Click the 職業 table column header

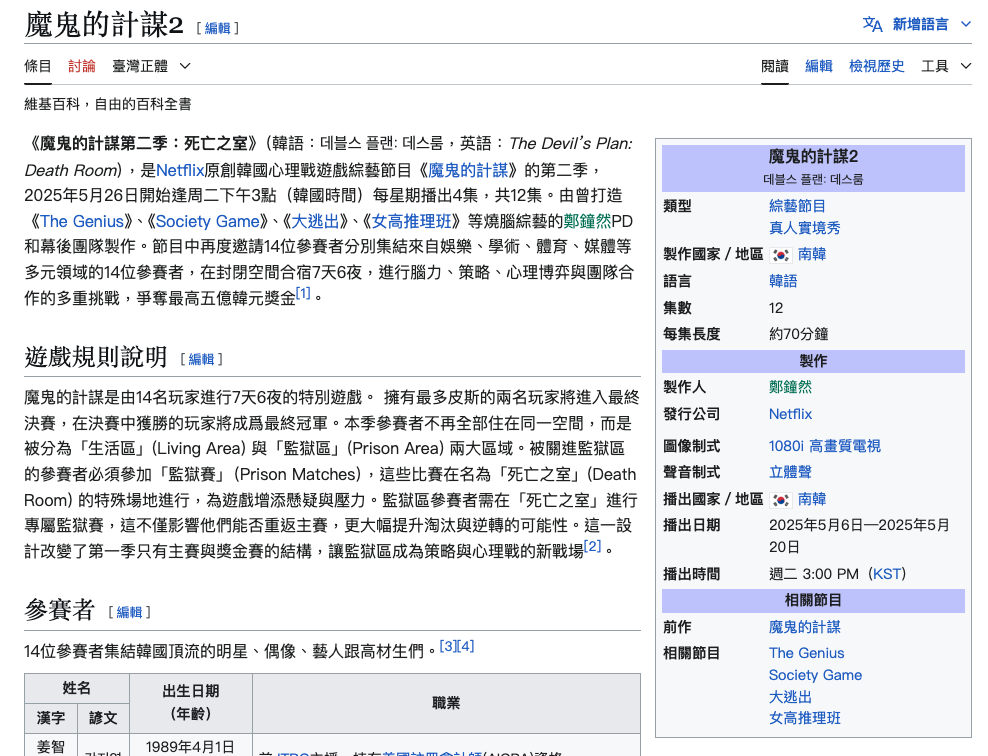point(447,703)
